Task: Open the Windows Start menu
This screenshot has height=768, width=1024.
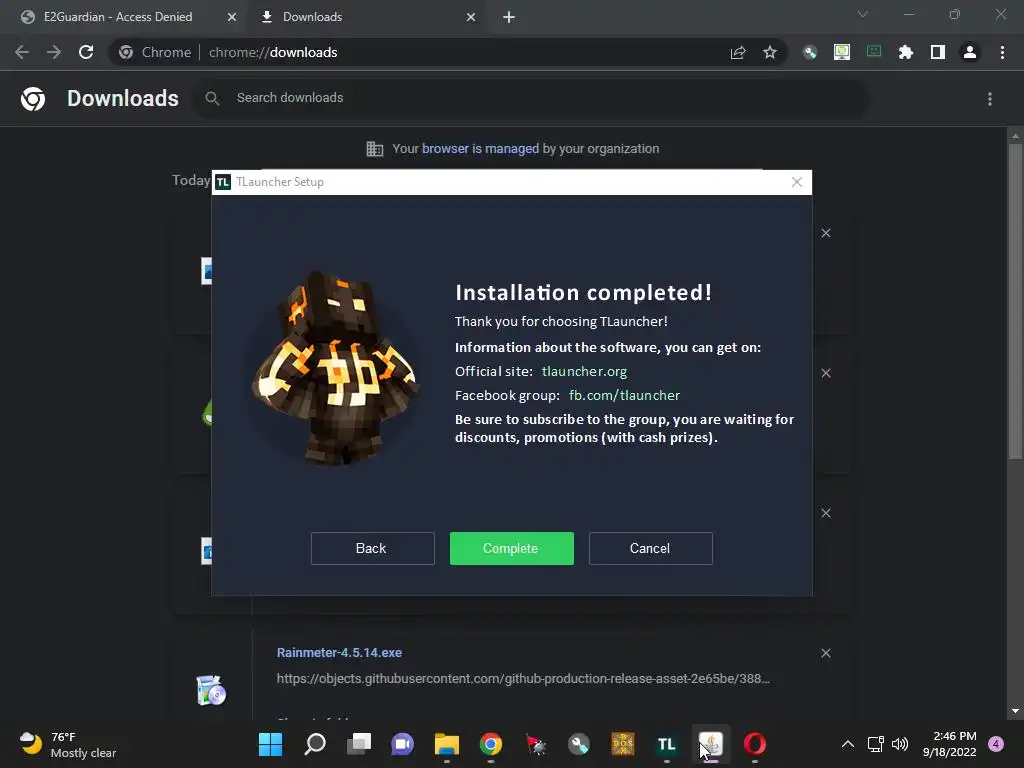Action: 270,744
